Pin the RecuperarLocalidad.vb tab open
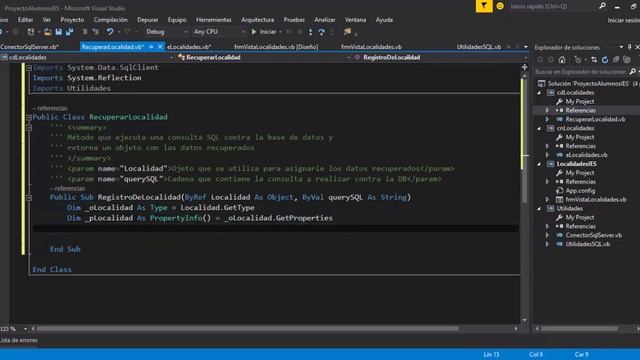Screen dimensions: 640x360 [151, 47]
